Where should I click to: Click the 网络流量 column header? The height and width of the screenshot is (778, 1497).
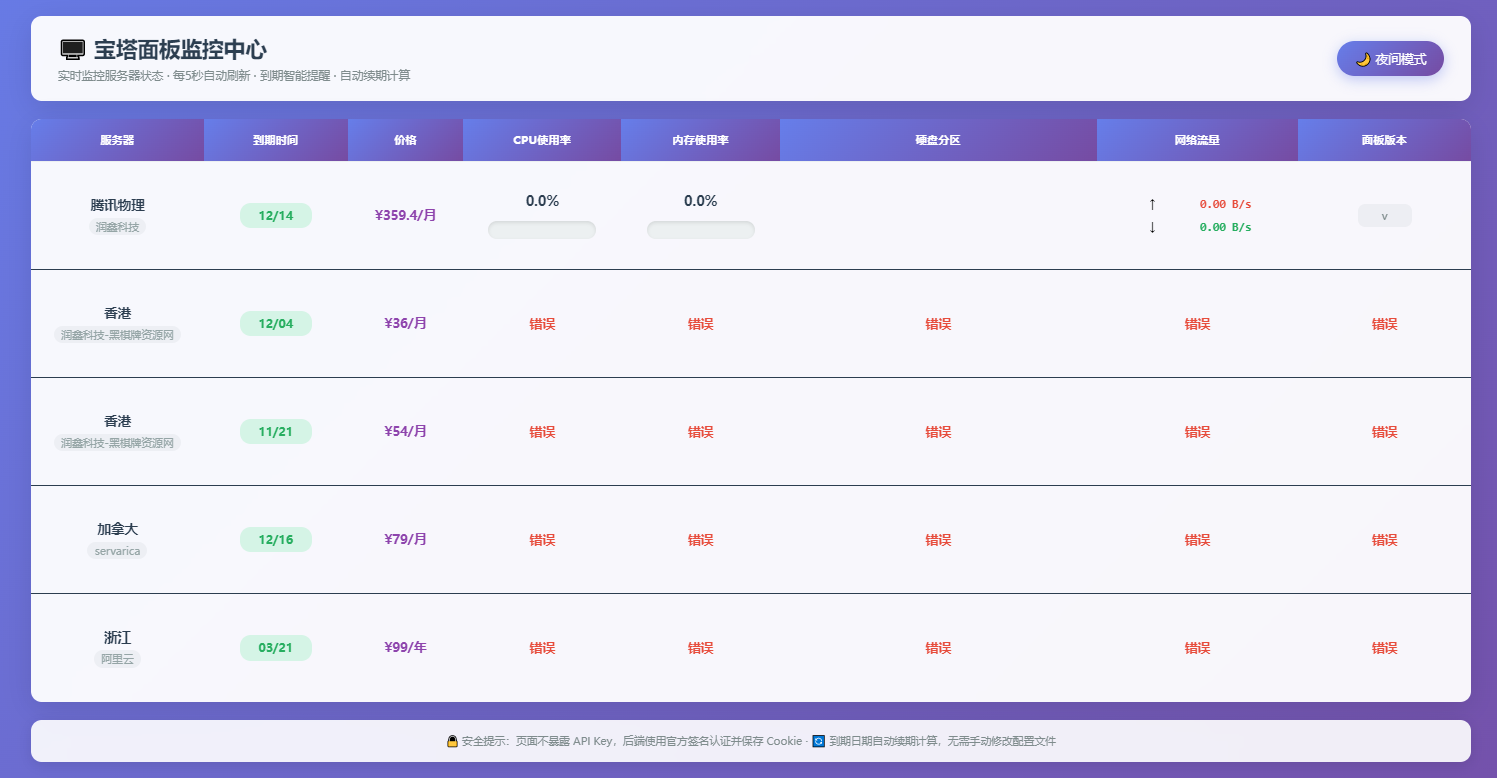tap(1196, 140)
